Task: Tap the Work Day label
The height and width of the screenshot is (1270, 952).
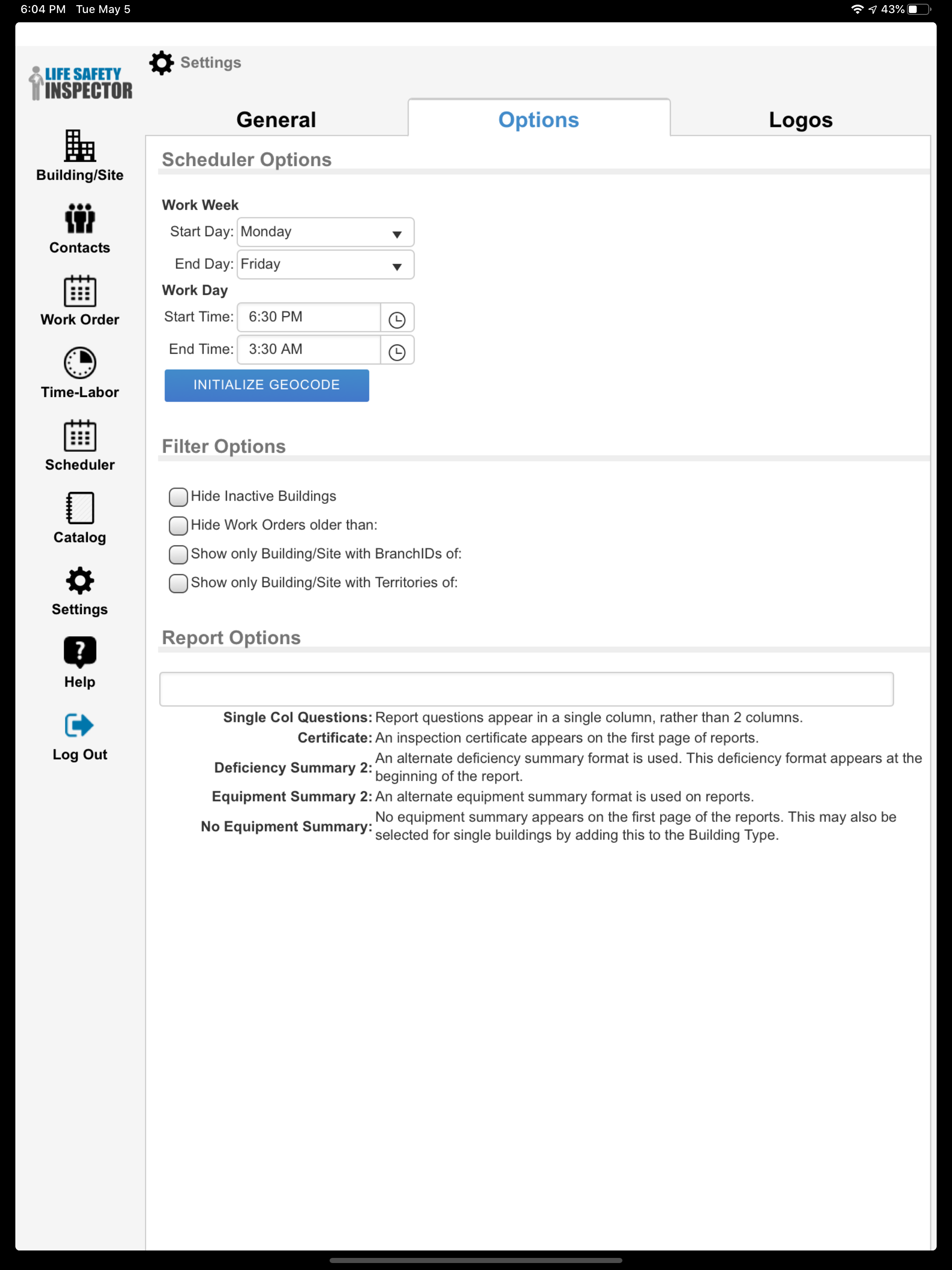Action: tap(195, 290)
